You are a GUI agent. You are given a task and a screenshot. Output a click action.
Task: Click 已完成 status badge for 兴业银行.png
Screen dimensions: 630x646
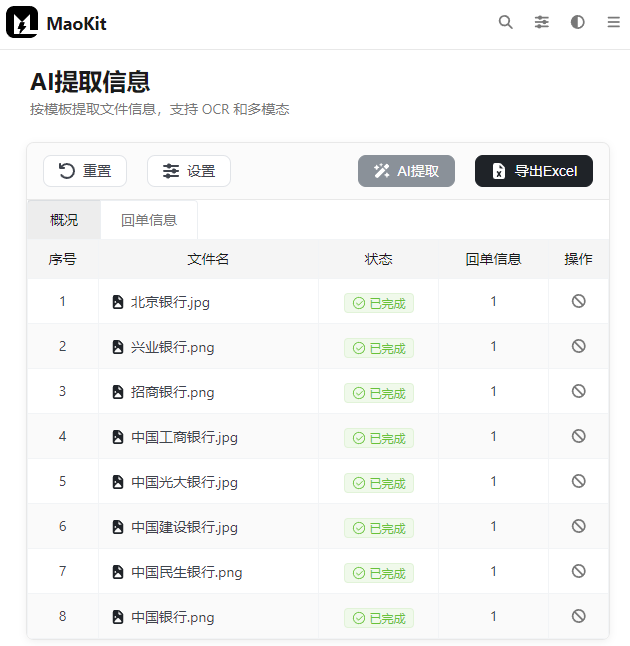coord(379,348)
